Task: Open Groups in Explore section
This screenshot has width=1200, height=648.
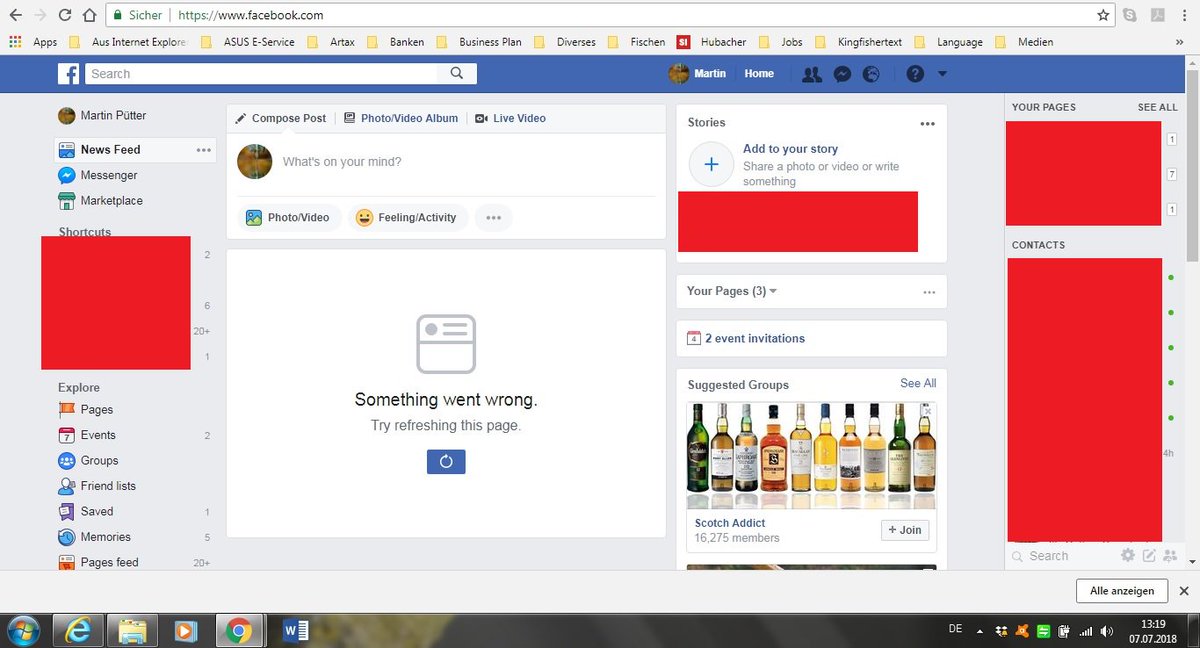Action: [x=88, y=461]
